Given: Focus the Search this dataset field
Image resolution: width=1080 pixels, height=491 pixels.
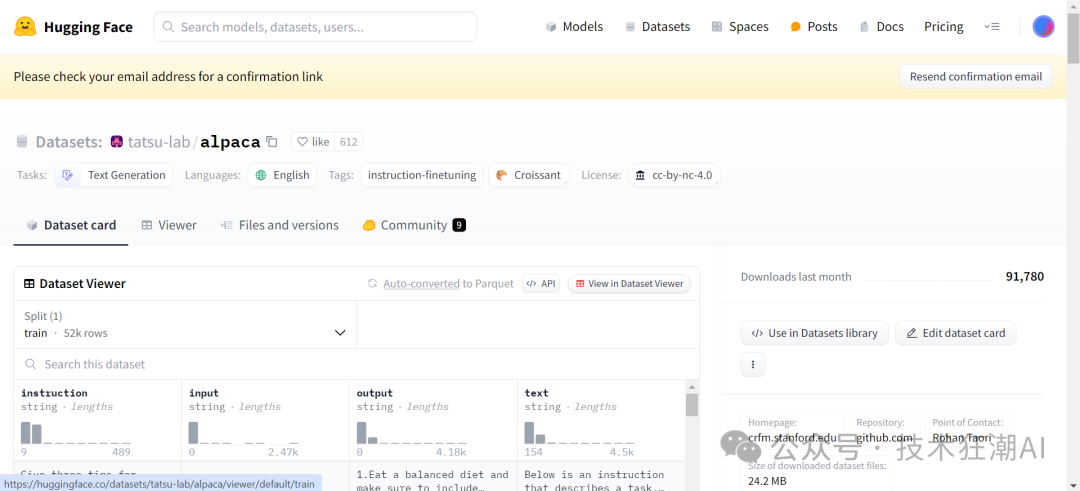Looking at the screenshot, I should [356, 364].
